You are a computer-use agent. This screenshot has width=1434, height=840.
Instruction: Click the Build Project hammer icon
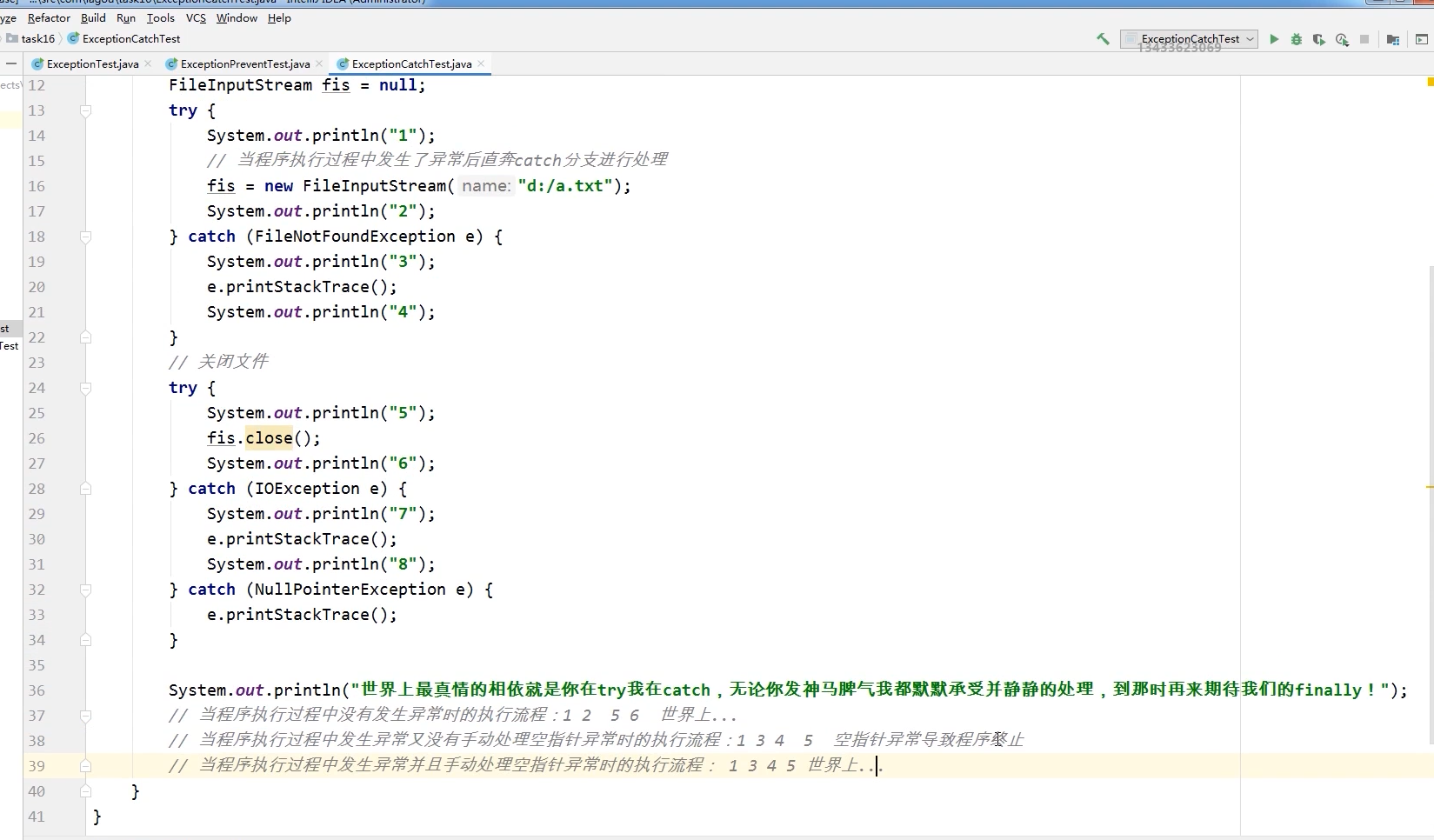point(1103,39)
